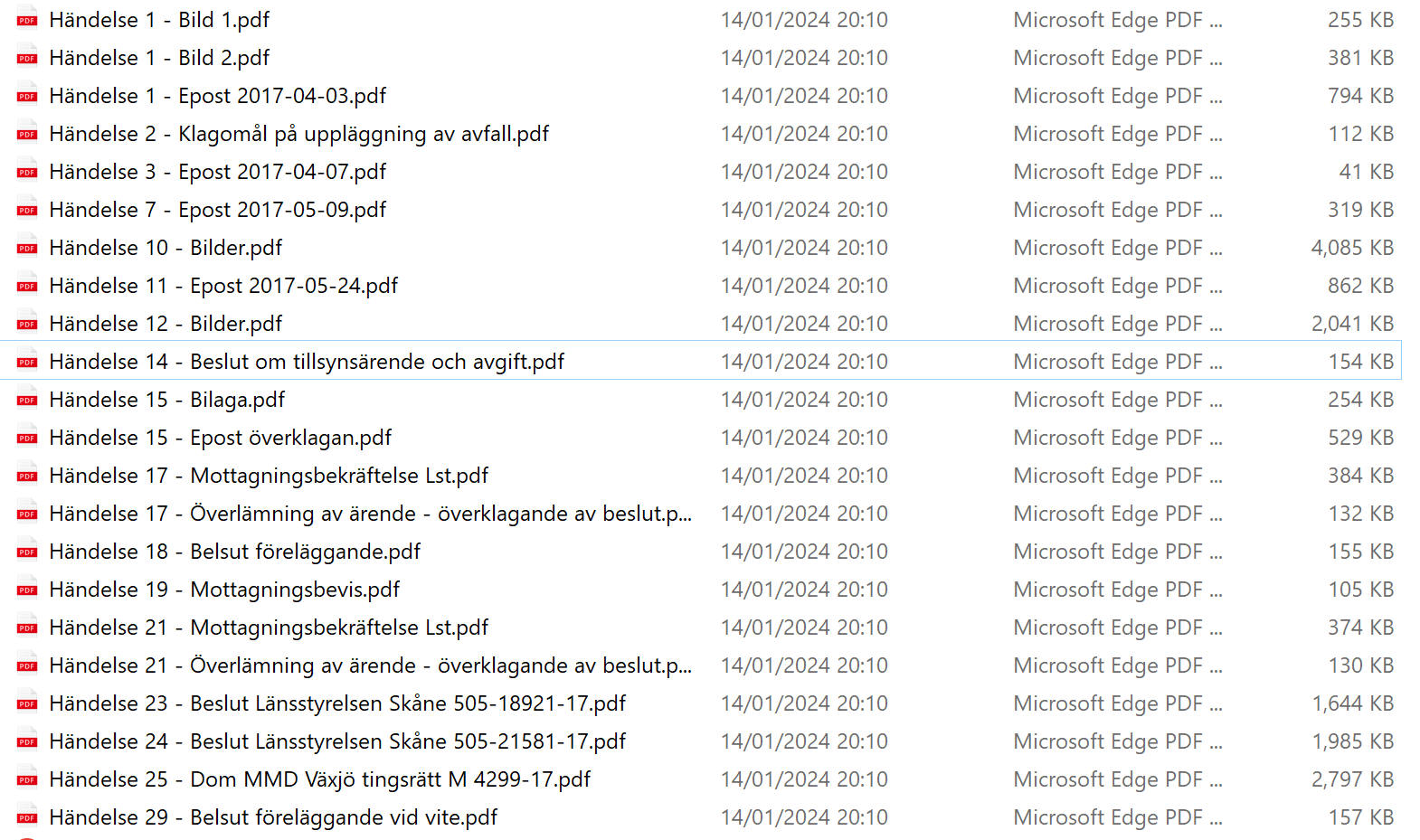1420x840 pixels.
Task: Select Händelse 23 - Beslut Länsstyrelsen Skåne 505-18921-17.pdf
Action: (337, 703)
